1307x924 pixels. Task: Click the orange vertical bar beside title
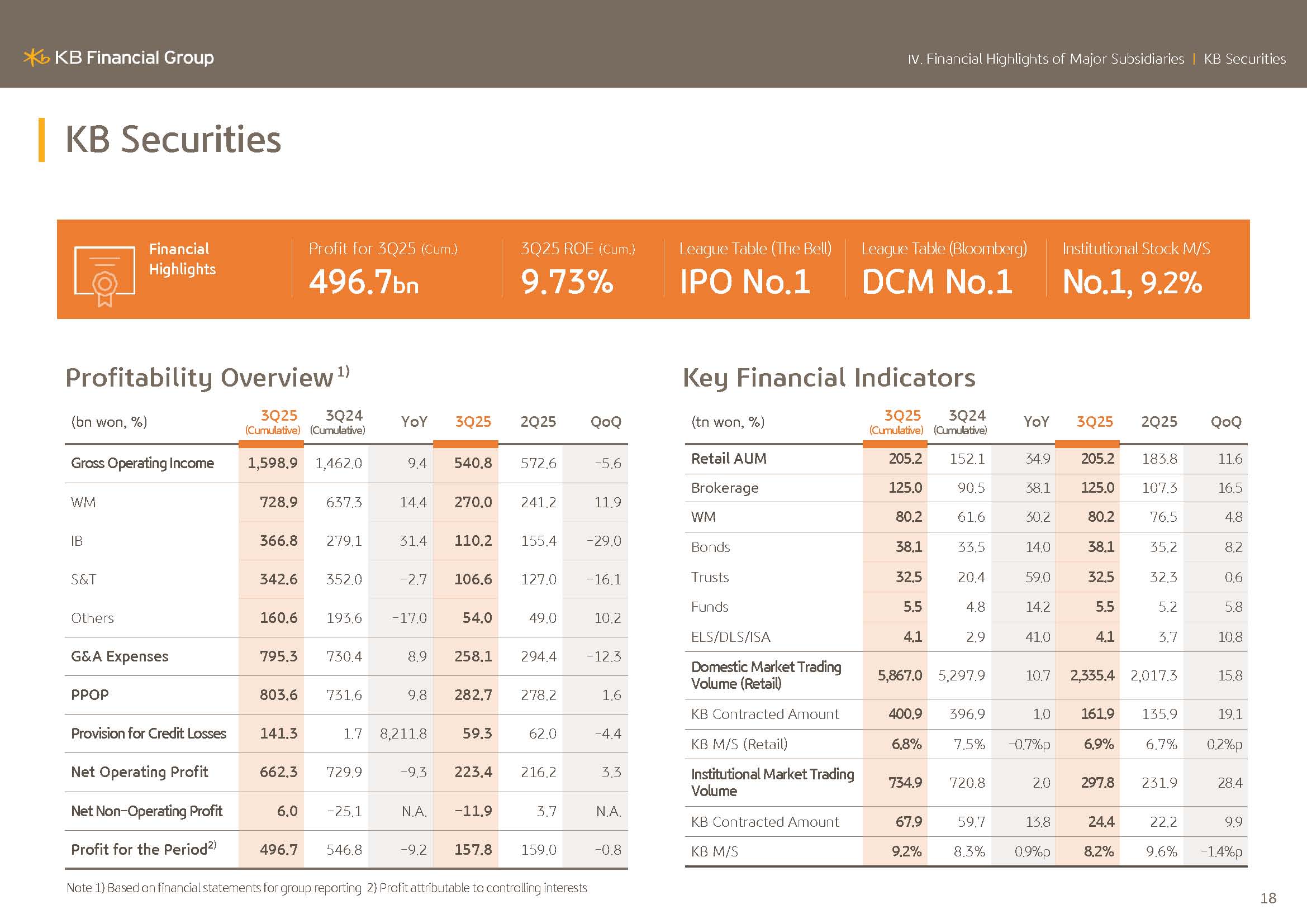point(41,140)
